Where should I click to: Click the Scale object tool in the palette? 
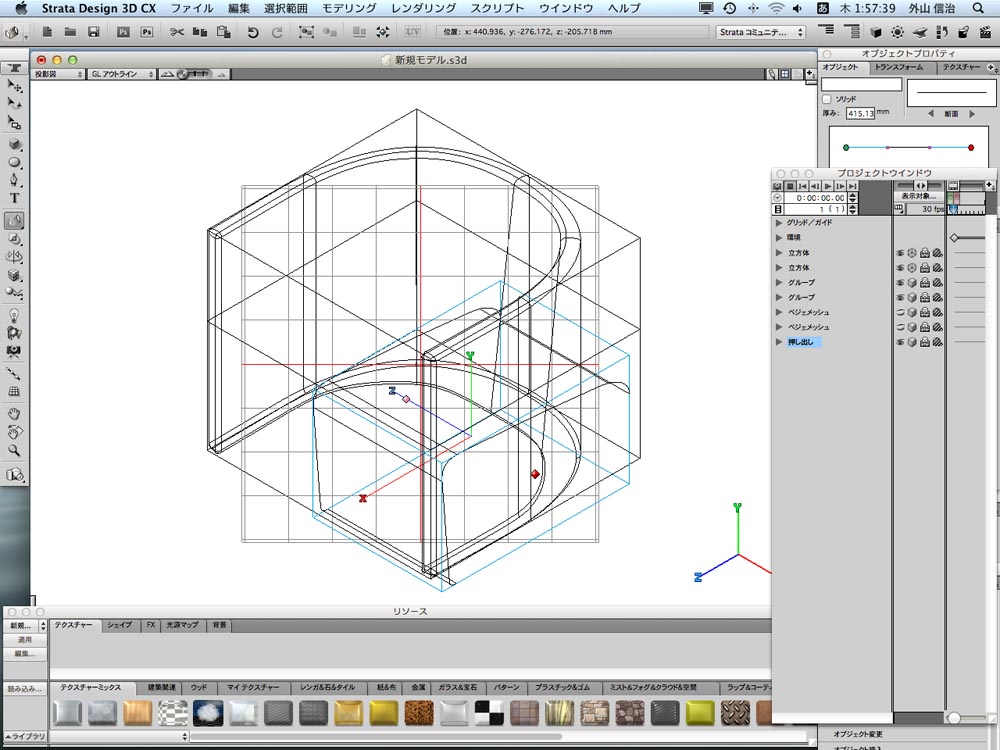(x=14, y=122)
